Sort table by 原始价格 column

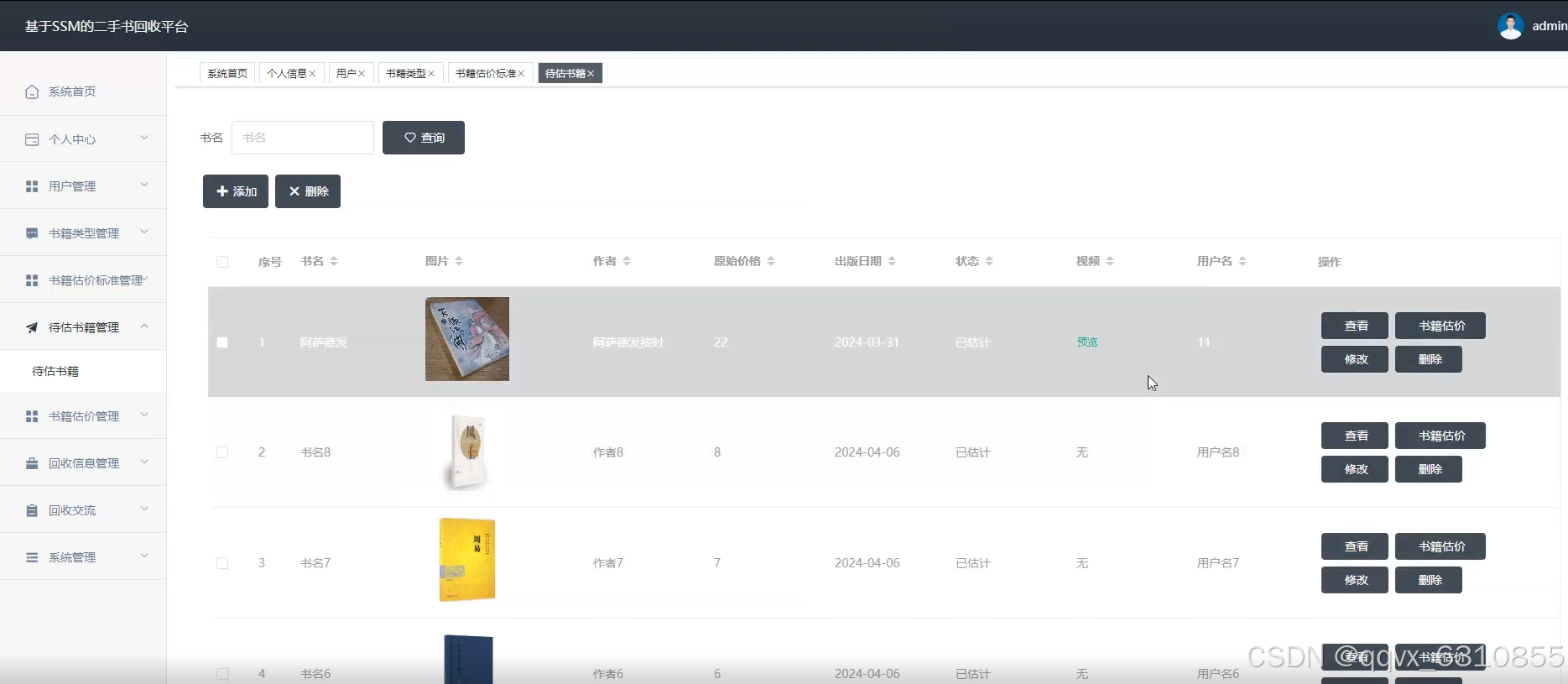771,262
